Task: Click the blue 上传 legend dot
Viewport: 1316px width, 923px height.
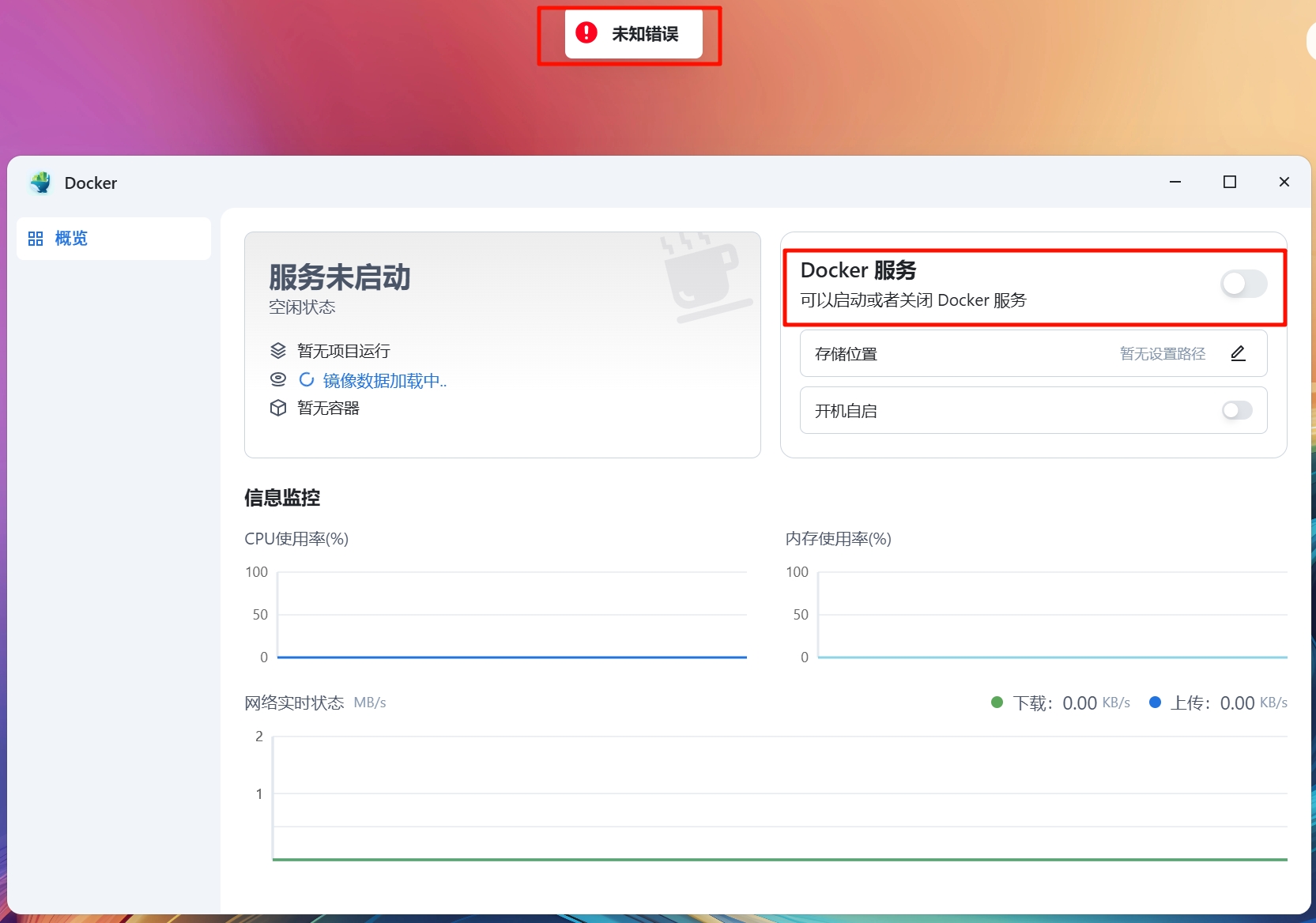Action: pyautogui.click(x=1155, y=703)
